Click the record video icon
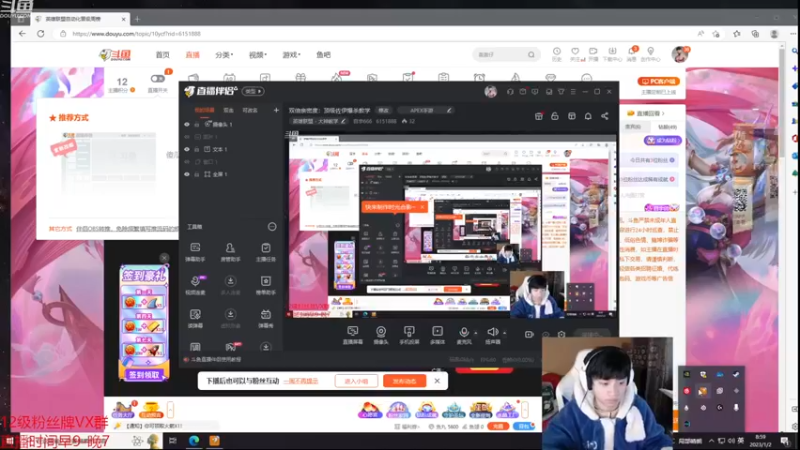 point(529,335)
